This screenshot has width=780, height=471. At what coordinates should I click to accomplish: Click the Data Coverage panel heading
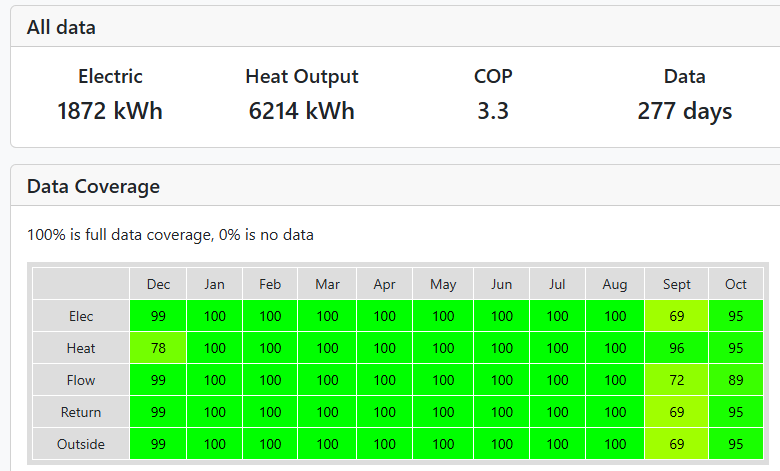tap(93, 186)
